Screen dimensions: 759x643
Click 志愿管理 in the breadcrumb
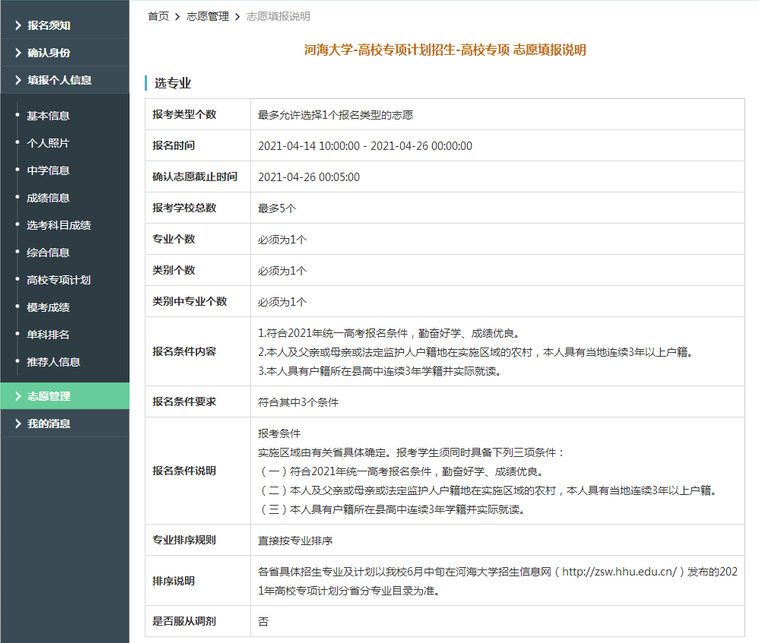coord(207,17)
